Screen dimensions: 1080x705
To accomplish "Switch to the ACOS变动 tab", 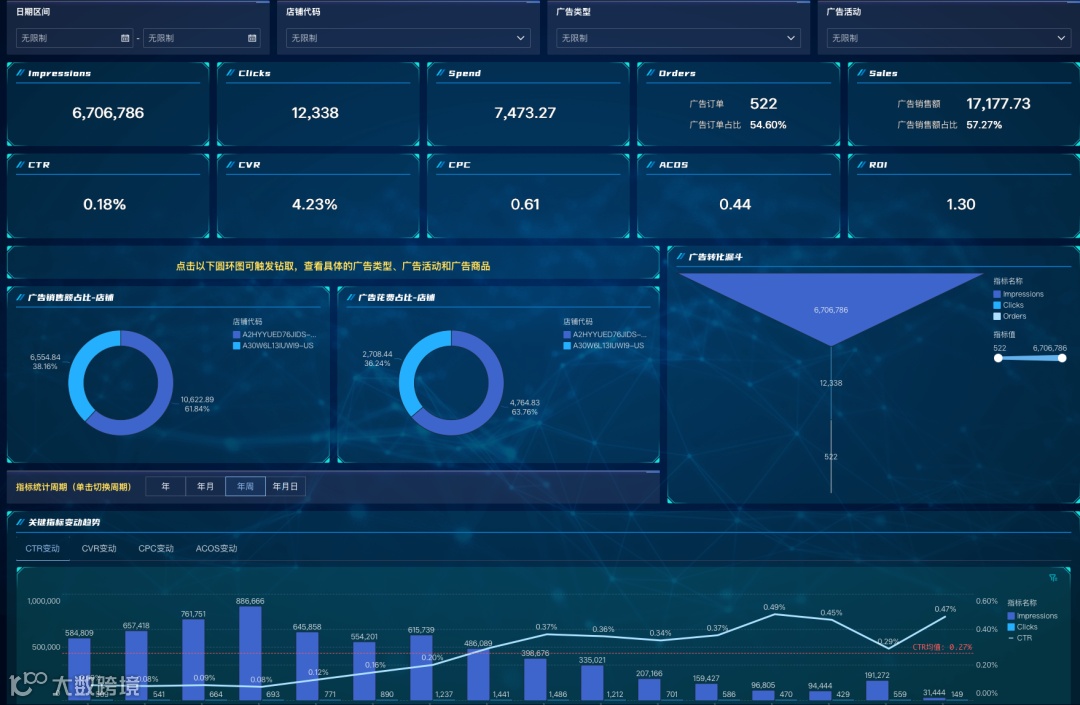I will (216, 549).
